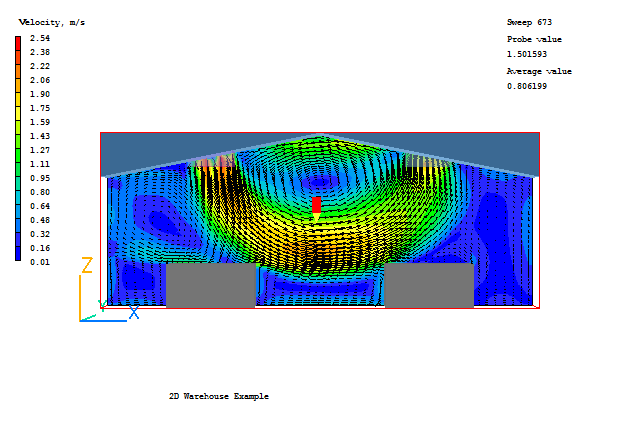Click the dark blue swatch at legend bottom
Image resolution: width=640 pixels, height=441 pixels.
(18, 255)
